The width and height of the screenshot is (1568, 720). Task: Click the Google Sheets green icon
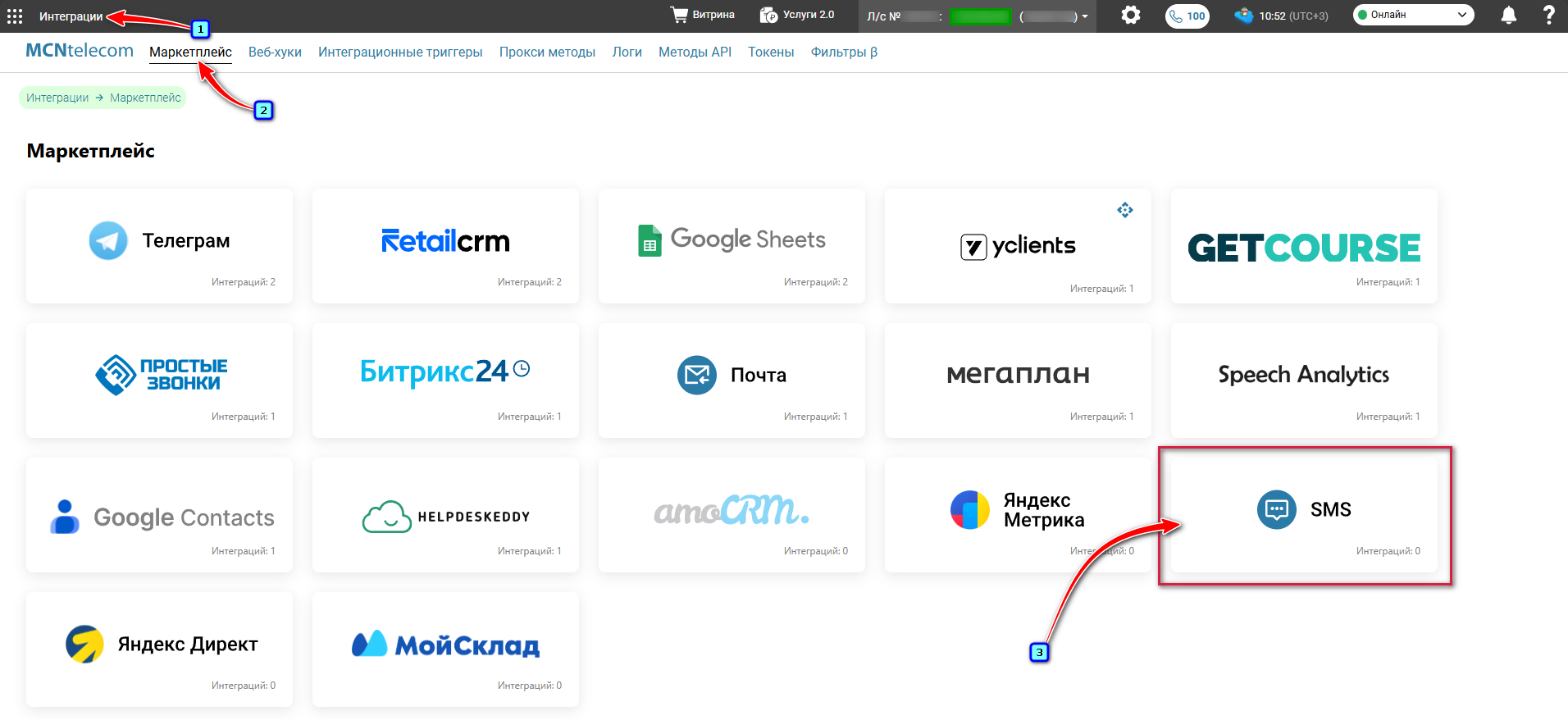(x=650, y=240)
